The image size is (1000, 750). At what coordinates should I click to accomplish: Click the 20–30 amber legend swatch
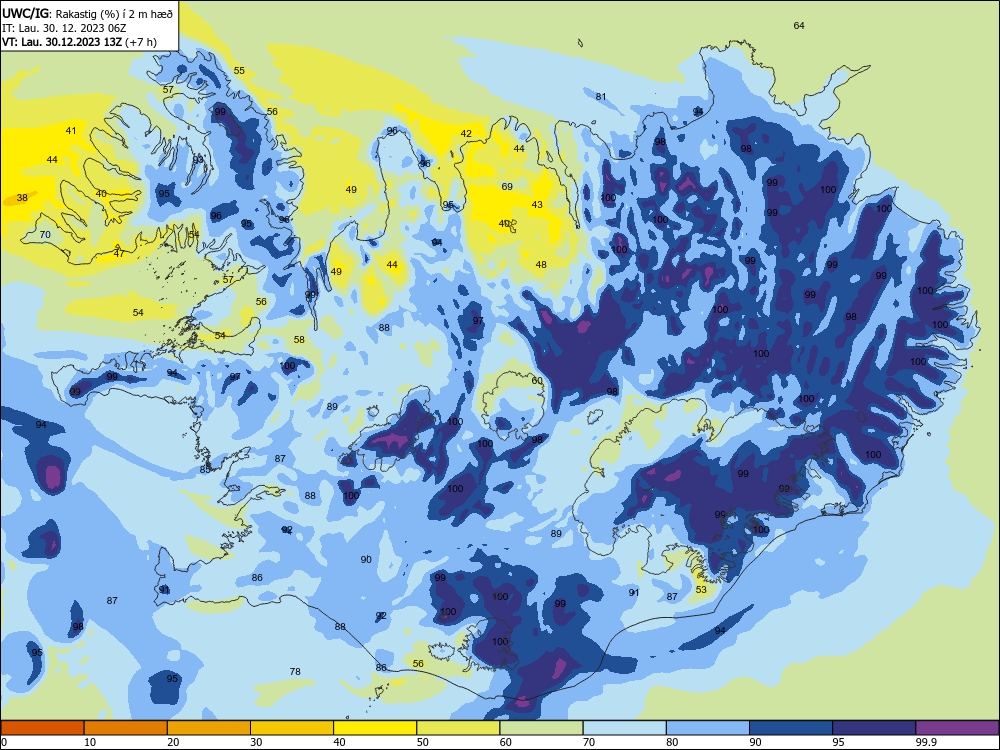coord(209,728)
